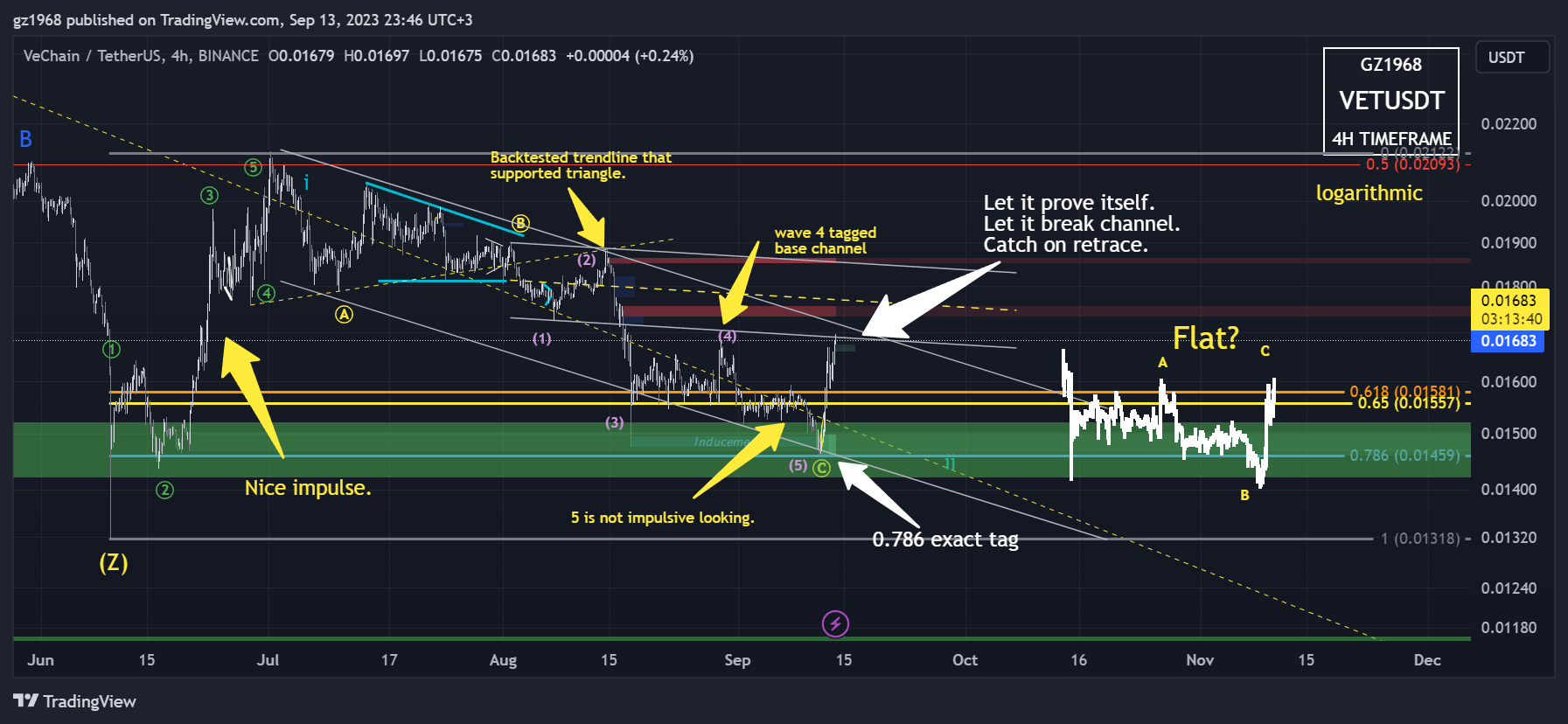Click the red 0.5 (0.02093) Fibonacci label
Image resolution: width=1568 pixels, height=724 pixels.
[x=1413, y=164]
